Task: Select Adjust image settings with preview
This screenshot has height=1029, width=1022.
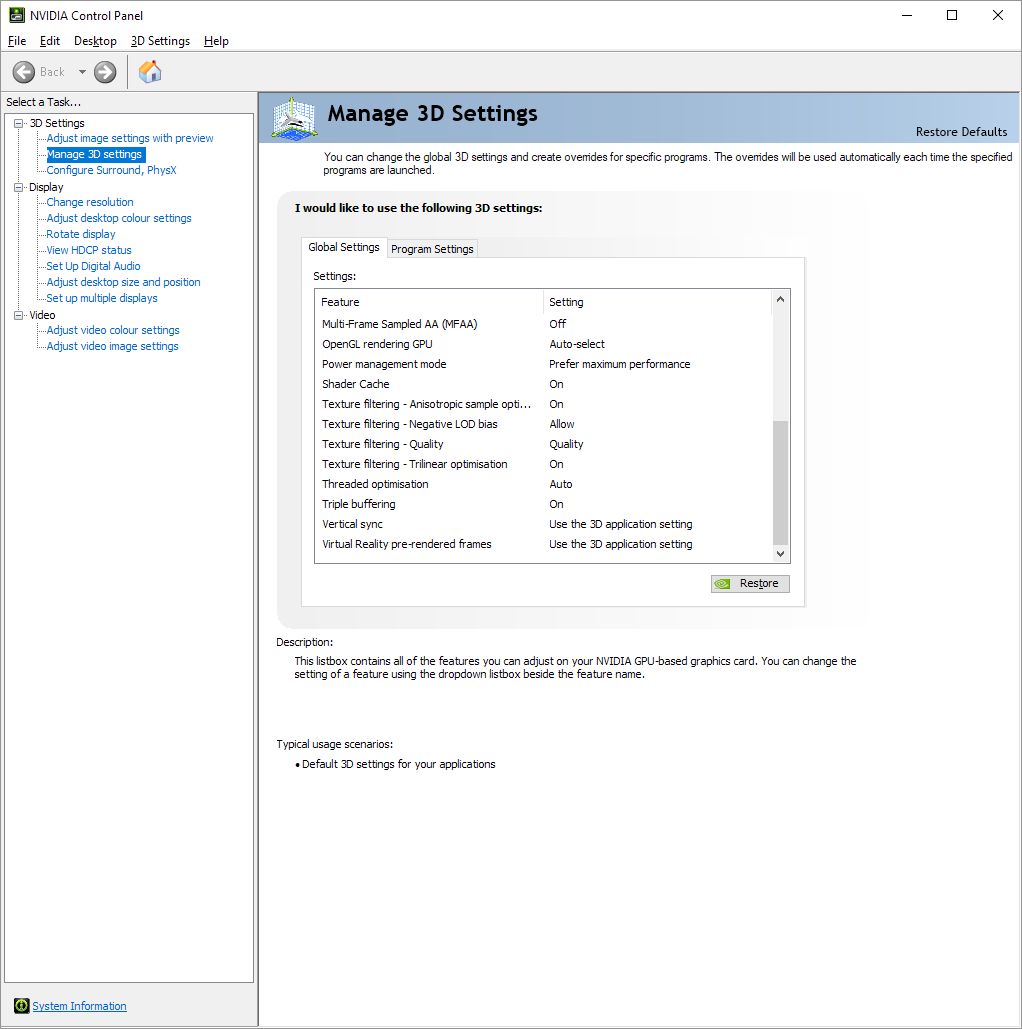Action: [x=130, y=138]
